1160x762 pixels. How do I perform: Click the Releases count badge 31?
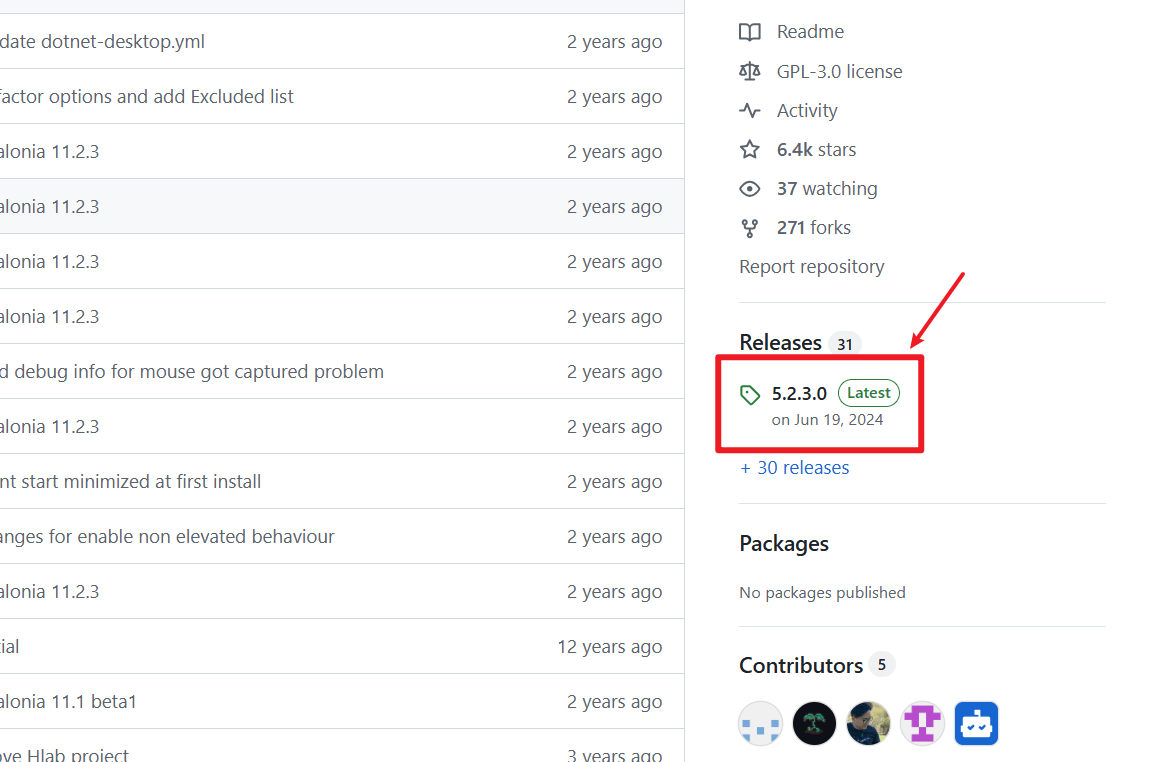(845, 344)
